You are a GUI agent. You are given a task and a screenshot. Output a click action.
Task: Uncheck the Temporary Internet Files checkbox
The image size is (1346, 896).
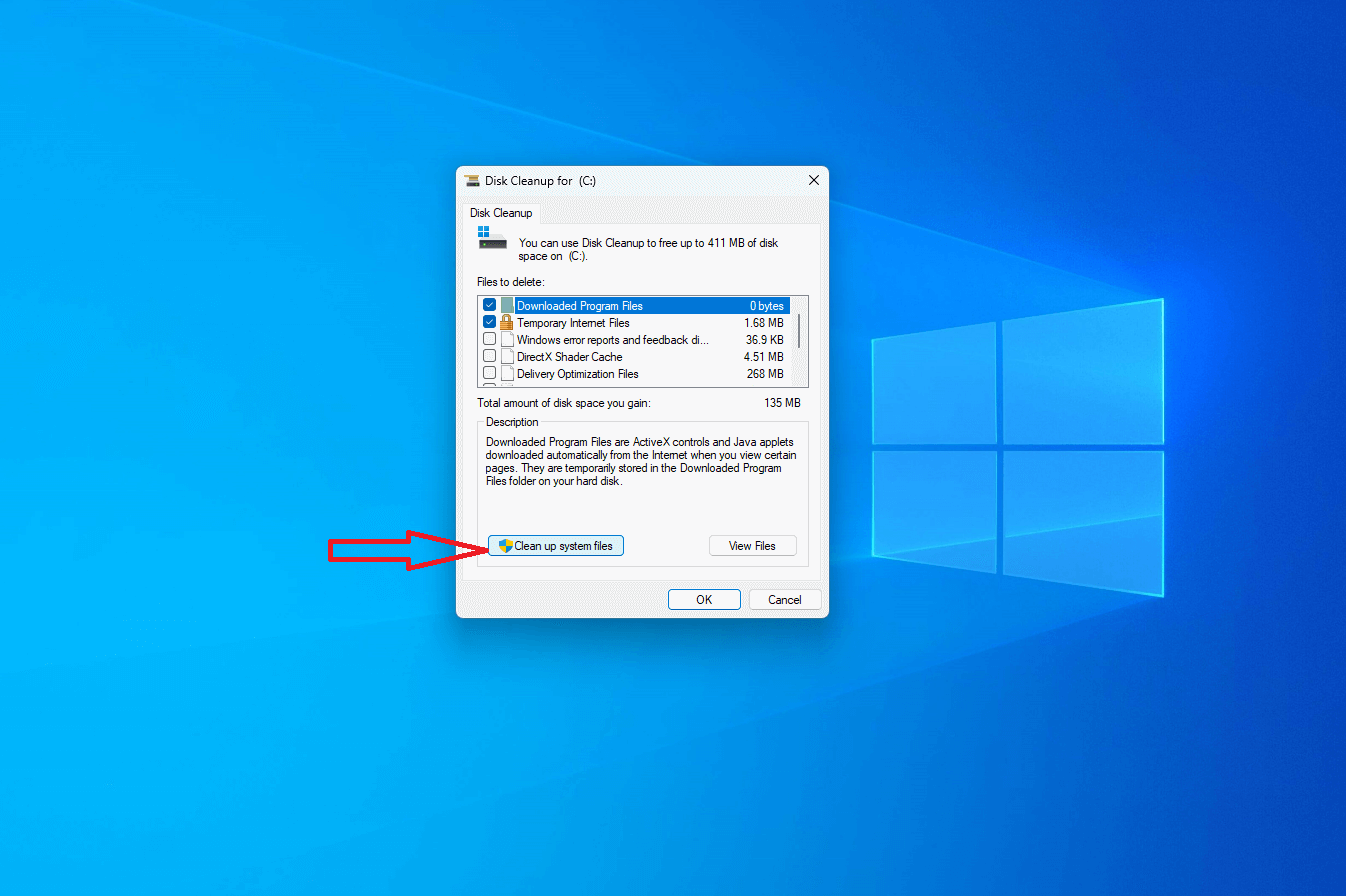point(489,322)
